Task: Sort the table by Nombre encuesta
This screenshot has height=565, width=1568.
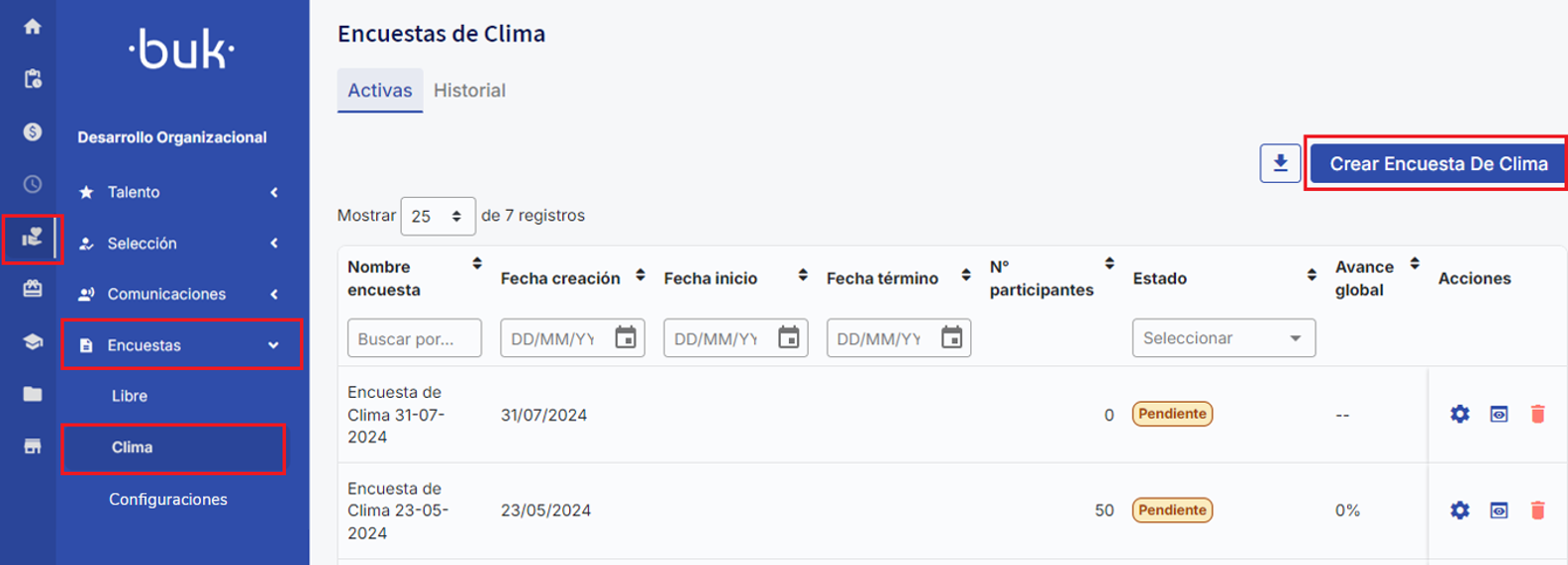Action: pos(477,263)
